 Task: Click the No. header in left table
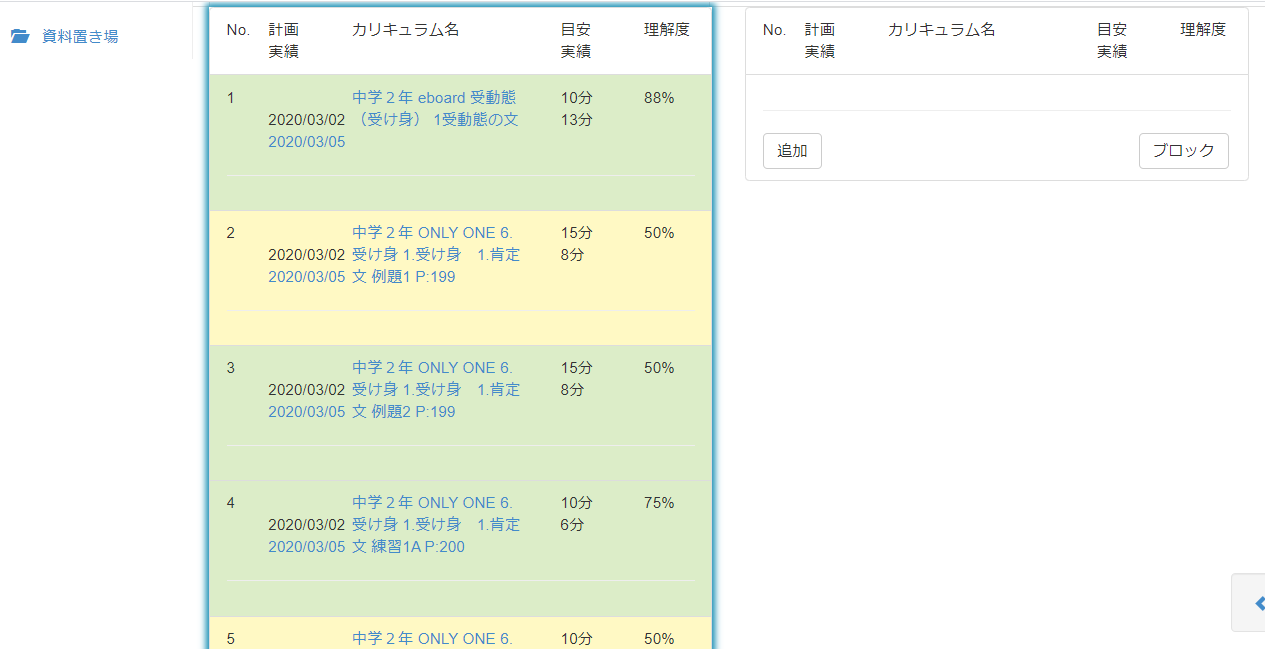pos(238,30)
